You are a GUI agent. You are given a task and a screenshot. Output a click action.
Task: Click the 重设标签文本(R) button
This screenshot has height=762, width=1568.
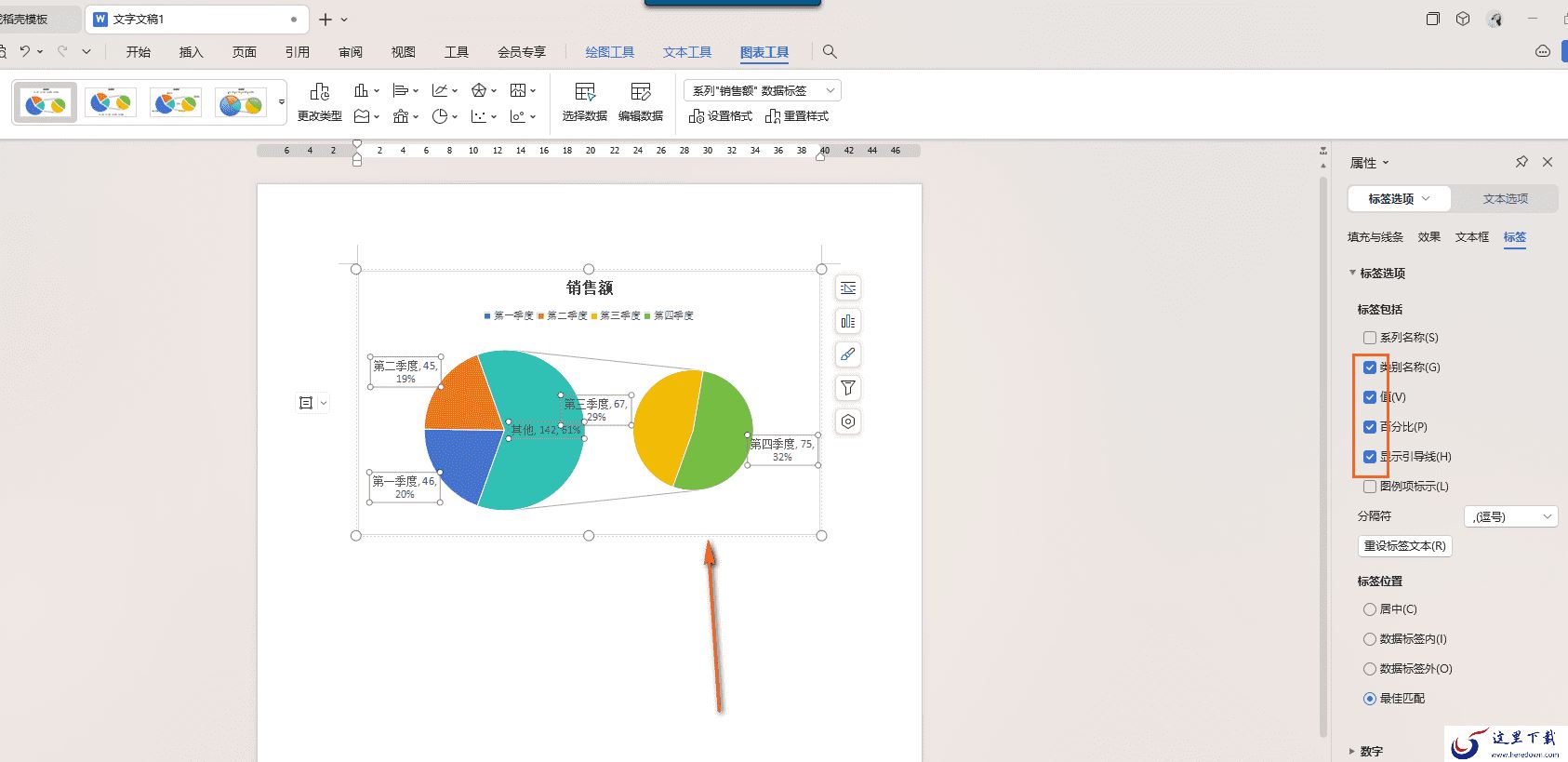click(1404, 546)
